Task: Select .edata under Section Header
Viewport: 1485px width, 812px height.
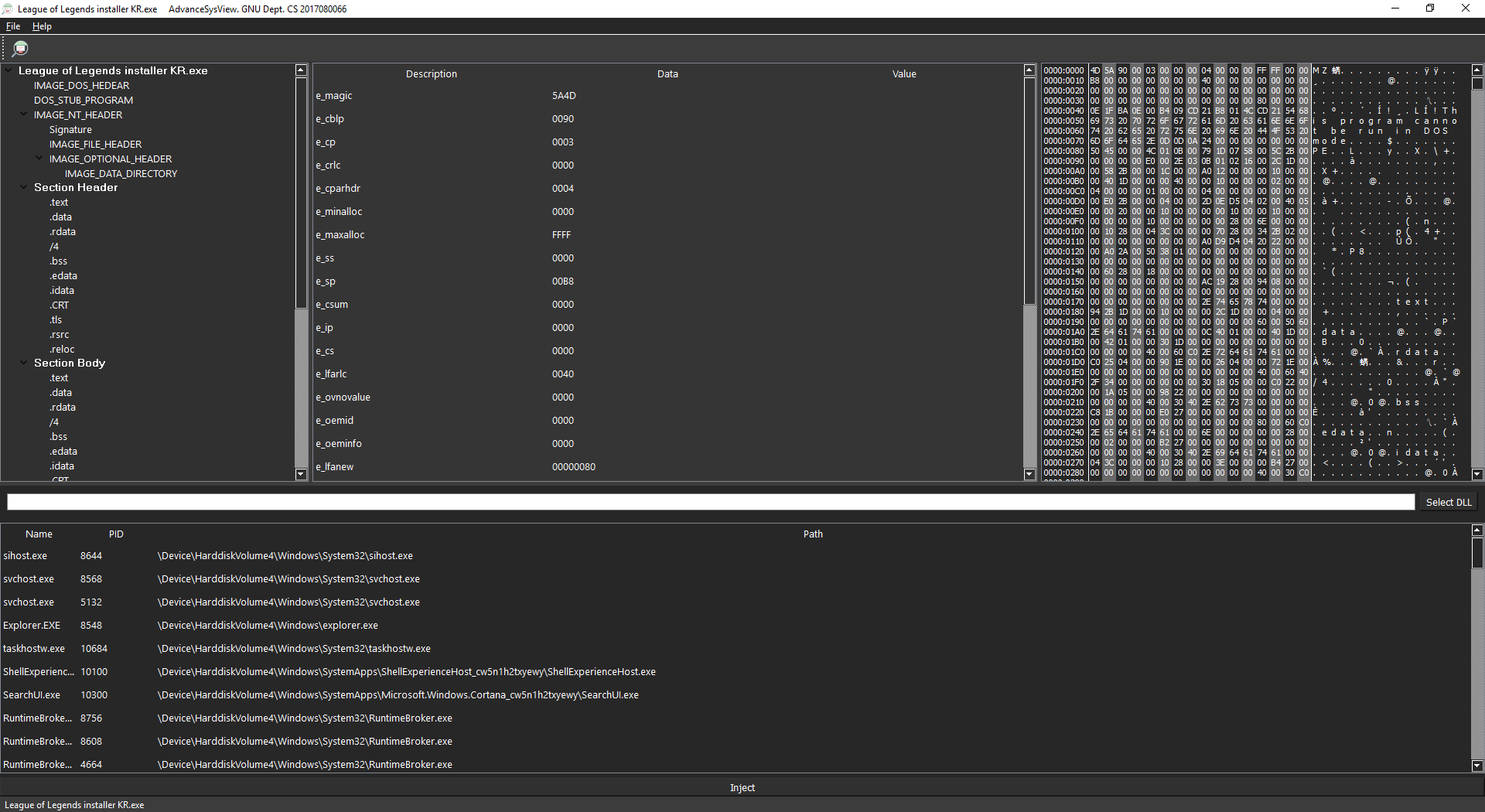Action: click(x=63, y=276)
